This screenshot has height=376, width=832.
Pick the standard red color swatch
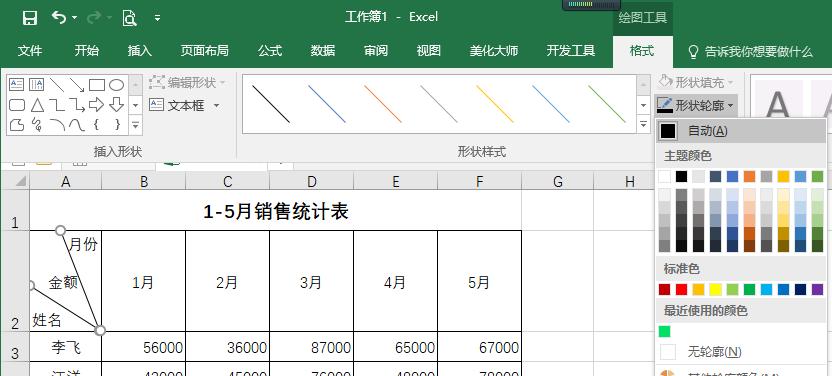click(x=682, y=290)
